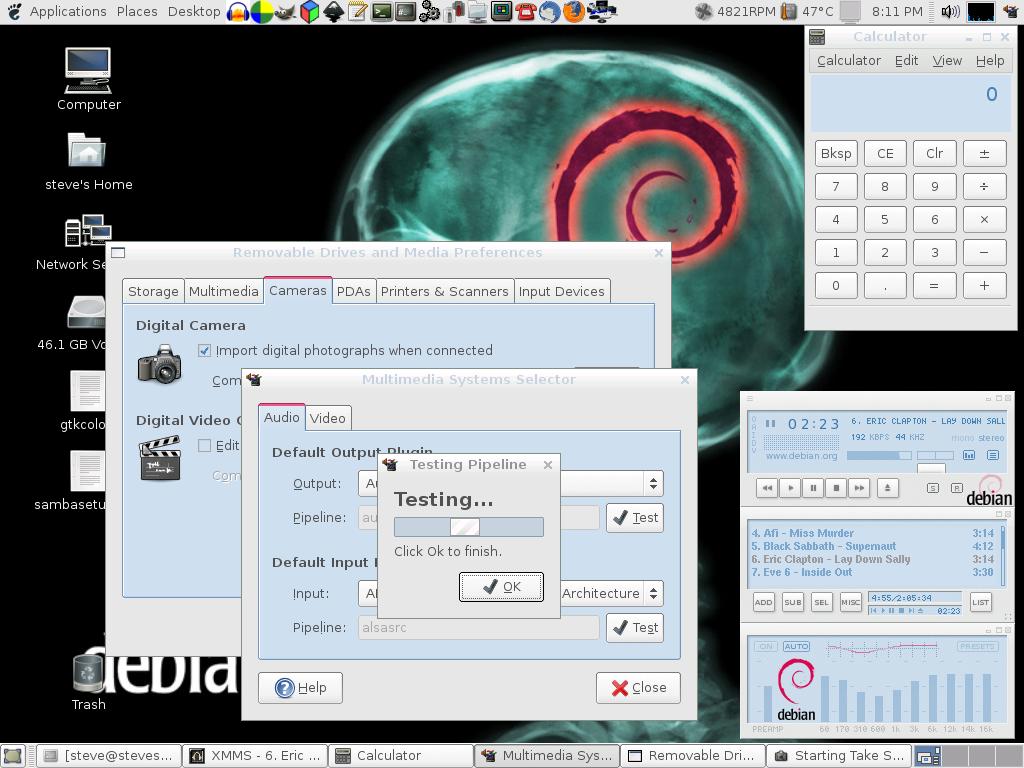Click Test button for input pipeline
The image size is (1024, 768).
coord(635,628)
